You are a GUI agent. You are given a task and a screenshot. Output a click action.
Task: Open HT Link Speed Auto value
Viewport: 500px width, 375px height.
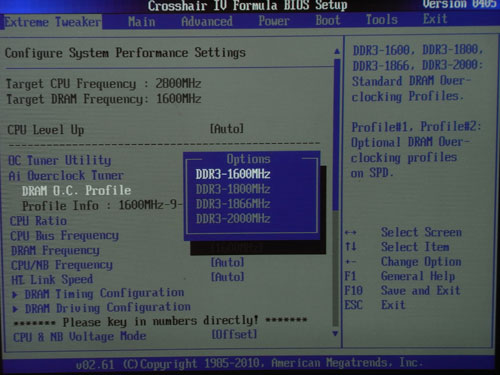(228, 277)
